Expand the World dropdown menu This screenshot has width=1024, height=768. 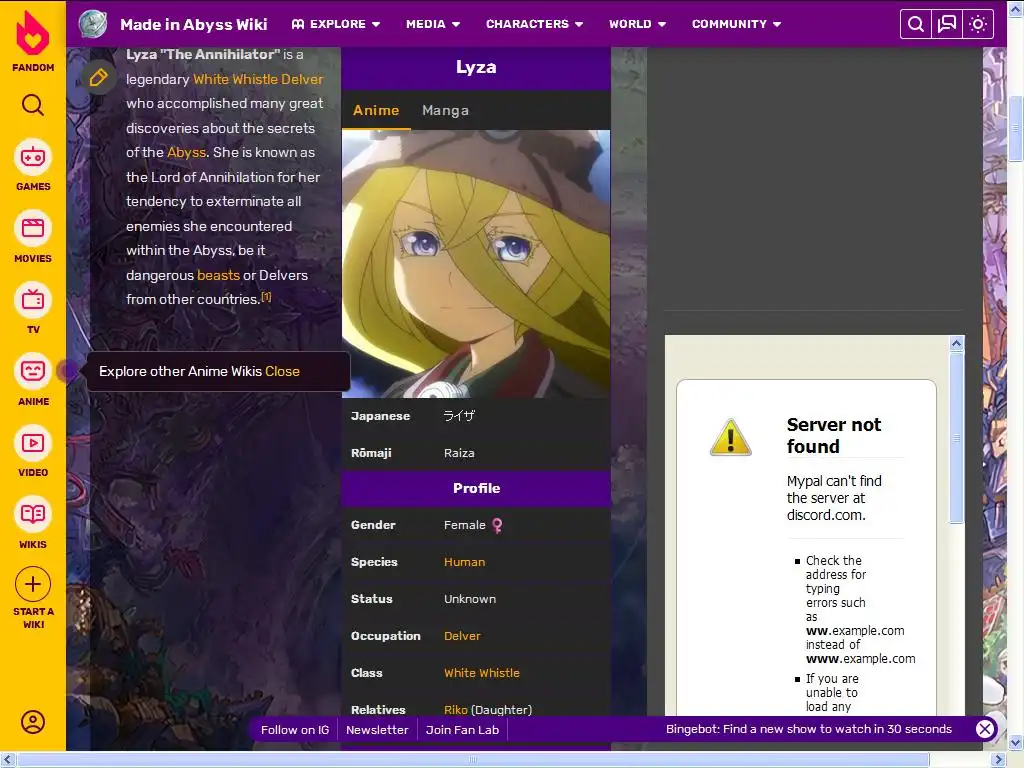tap(637, 24)
